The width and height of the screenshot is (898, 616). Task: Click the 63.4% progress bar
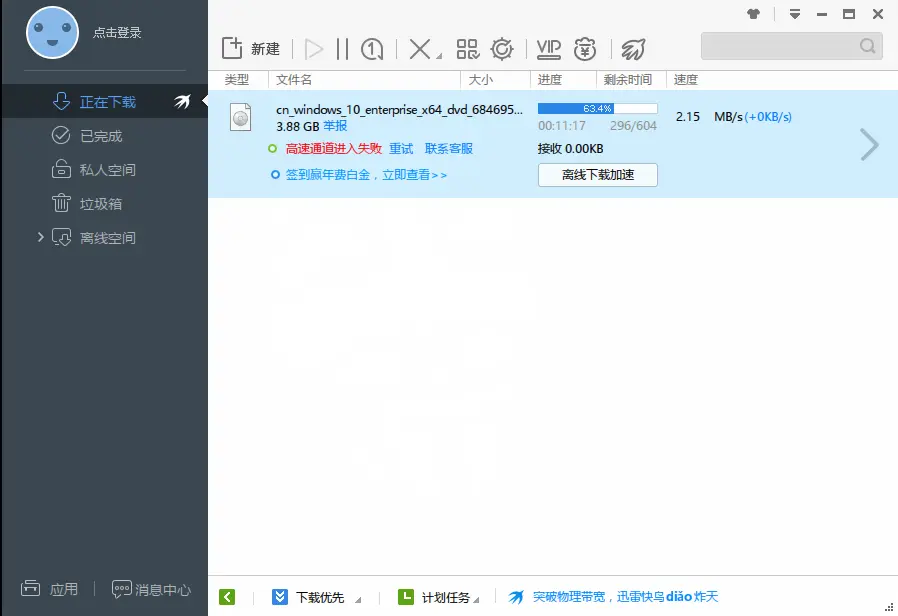[597, 108]
